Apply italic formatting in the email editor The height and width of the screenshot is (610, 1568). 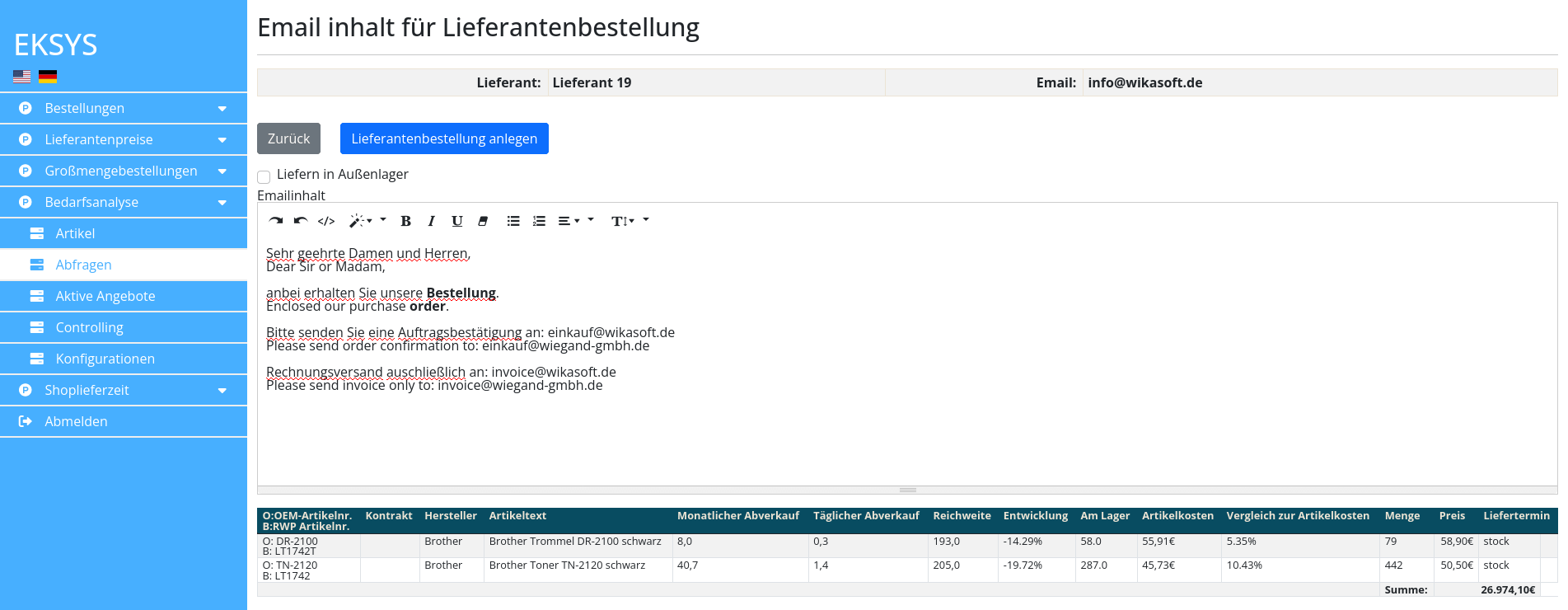point(431,221)
